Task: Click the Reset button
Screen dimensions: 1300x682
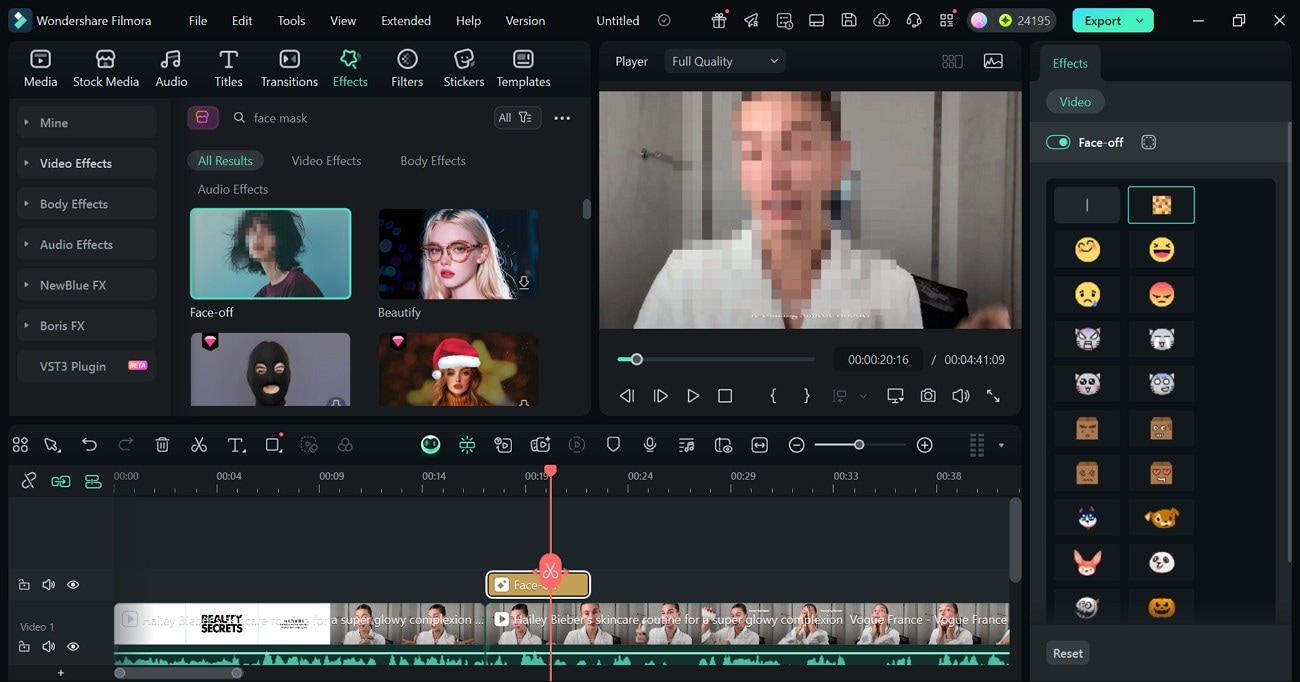Action: pos(1067,653)
